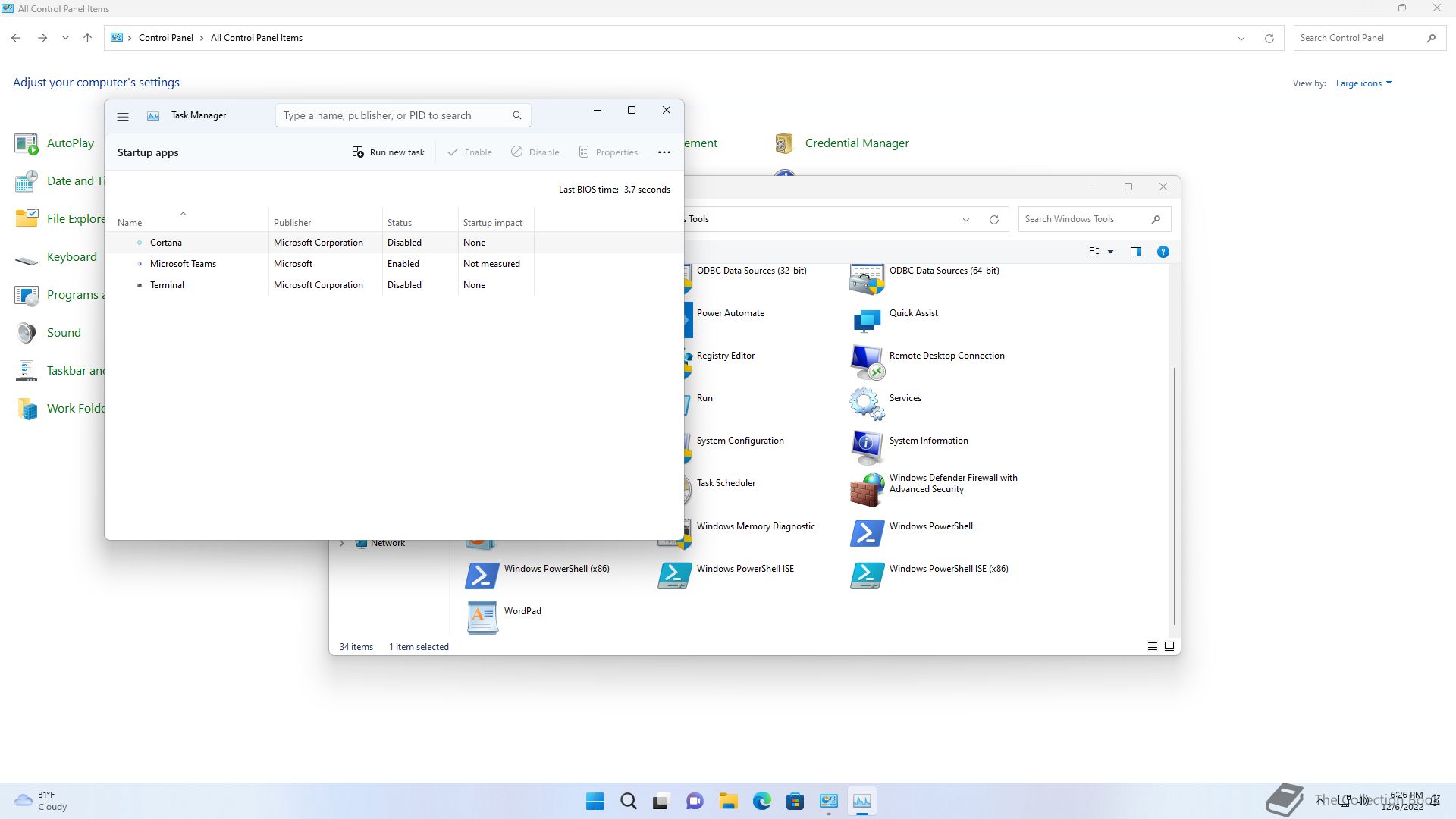Select the Terminal startup row
1456x819 pixels.
click(394, 285)
